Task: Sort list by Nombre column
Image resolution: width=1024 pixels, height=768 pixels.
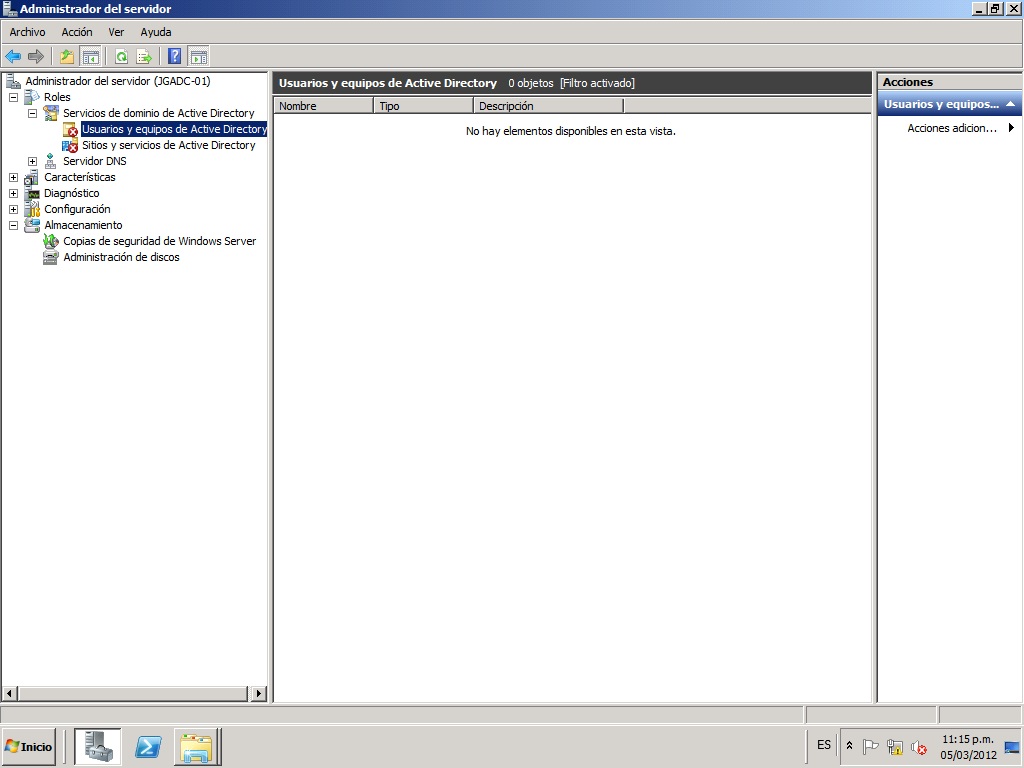Action: (323, 106)
